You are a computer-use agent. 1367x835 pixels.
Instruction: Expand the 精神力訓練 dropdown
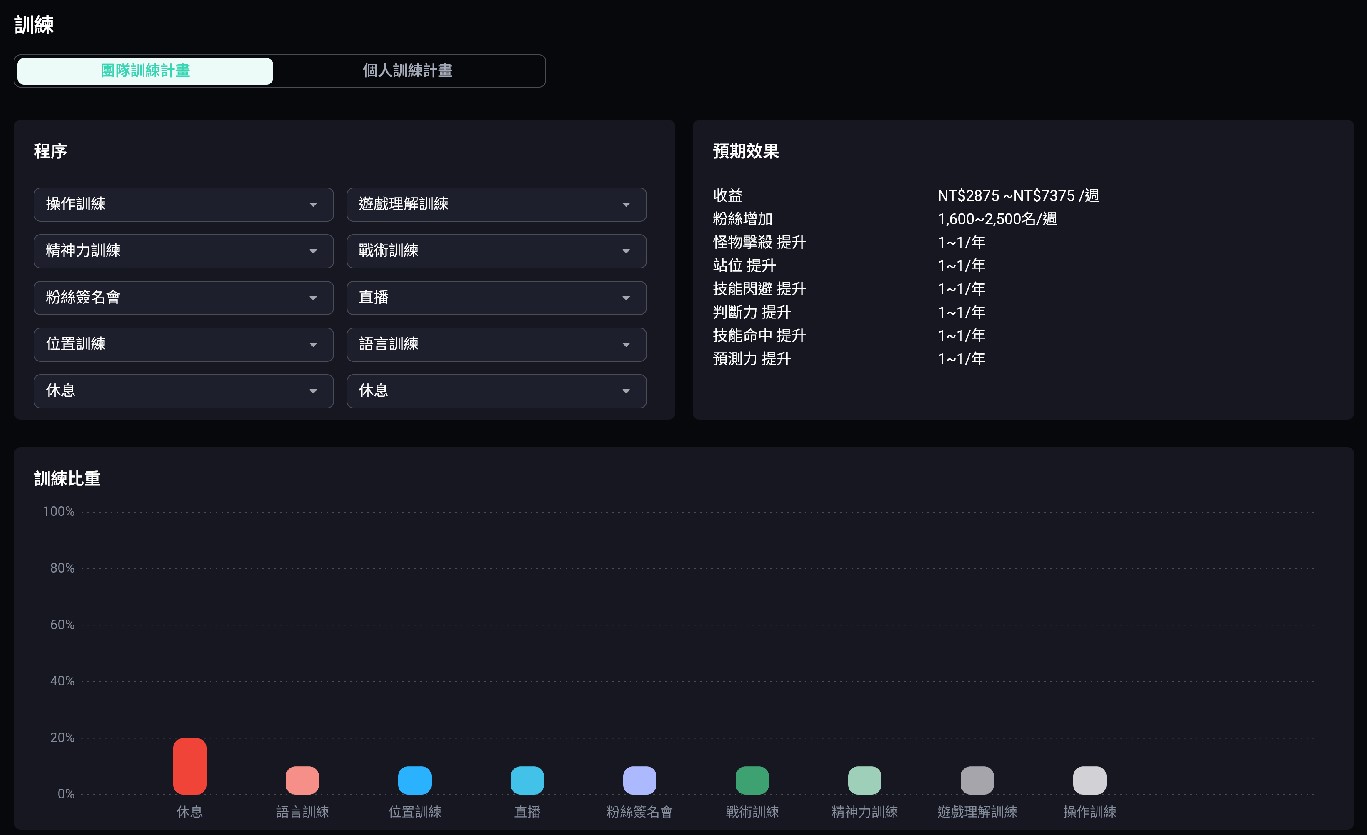[x=183, y=251]
